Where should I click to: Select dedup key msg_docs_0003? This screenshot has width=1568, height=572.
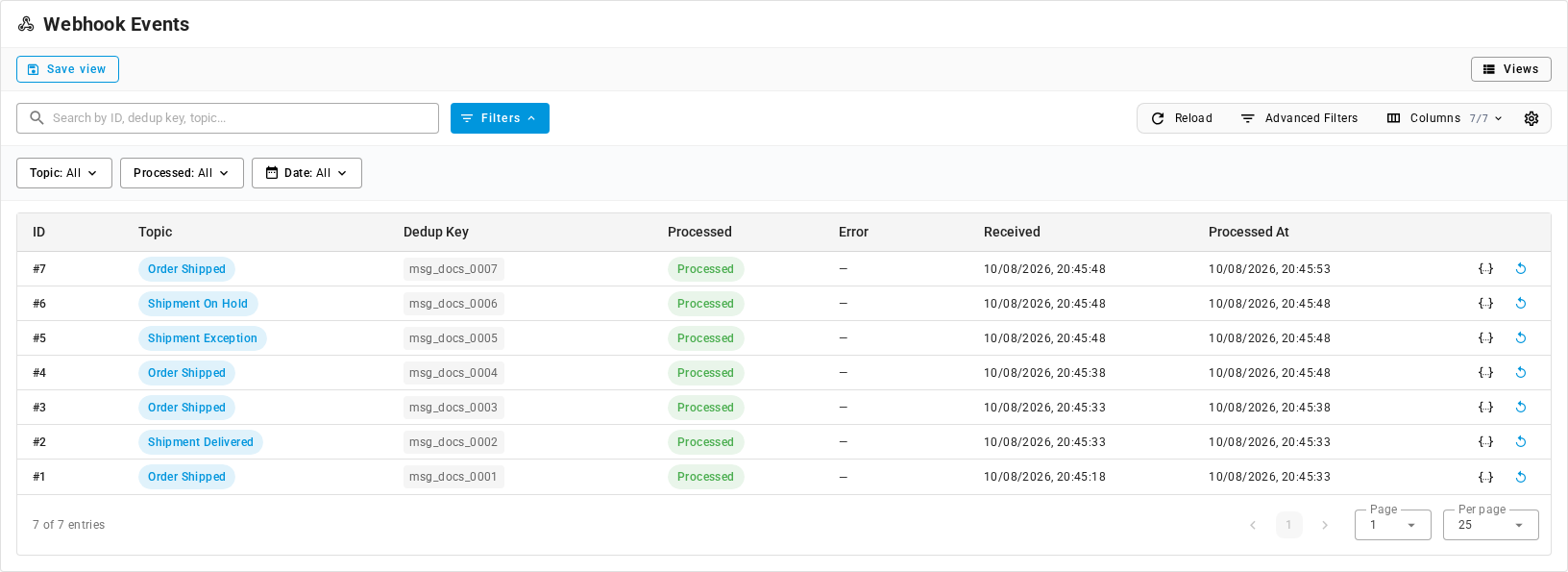[x=453, y=408]
